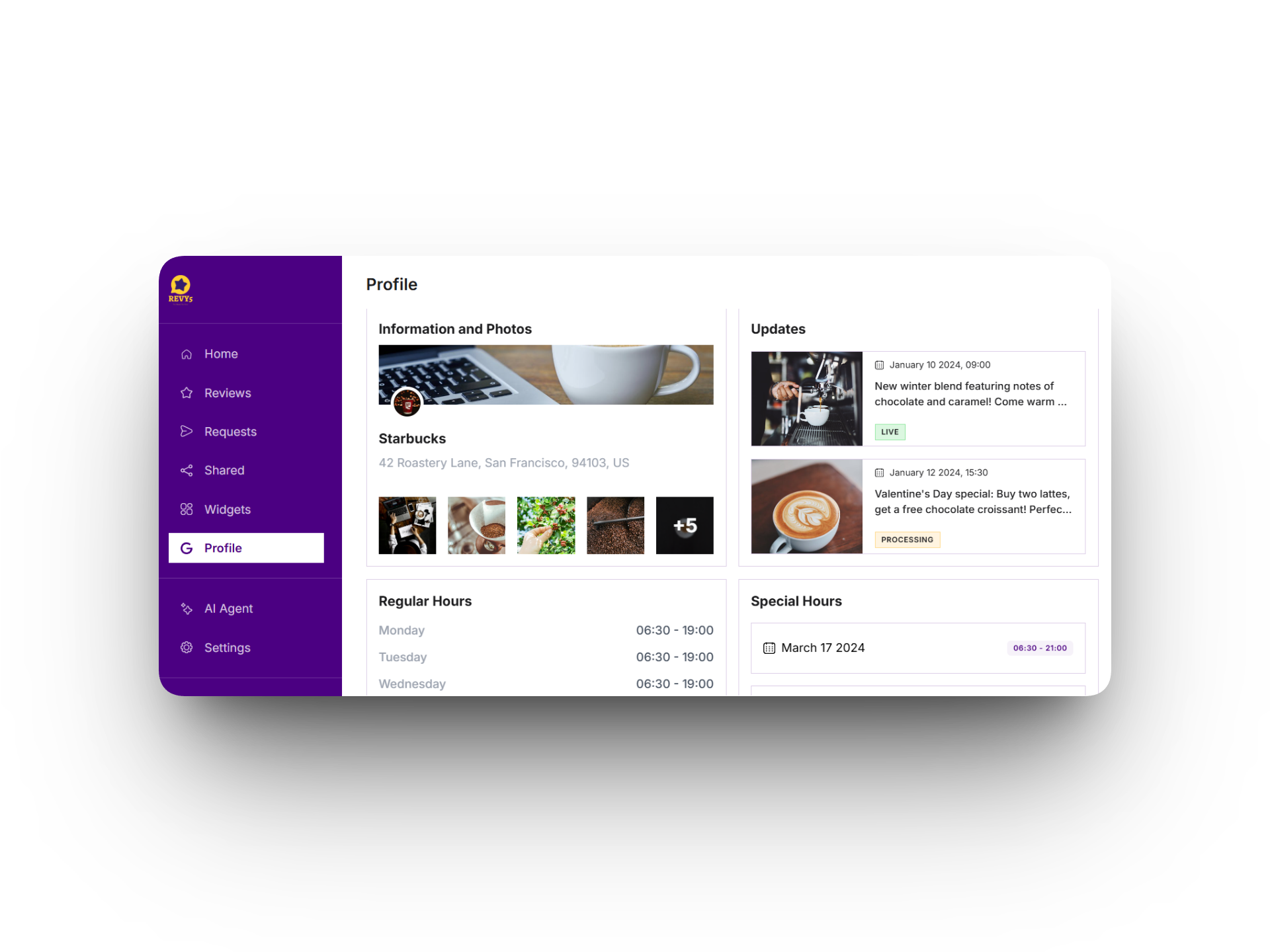Click the laptop and cup cover photo
Image resolution: width=1270 pixels, height=952 pixels.
tap(546, 375)
